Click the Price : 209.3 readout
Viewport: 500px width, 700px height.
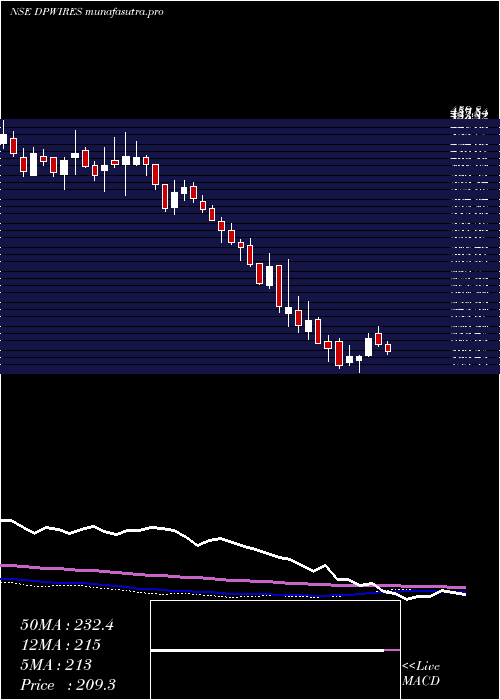point(68,685)
